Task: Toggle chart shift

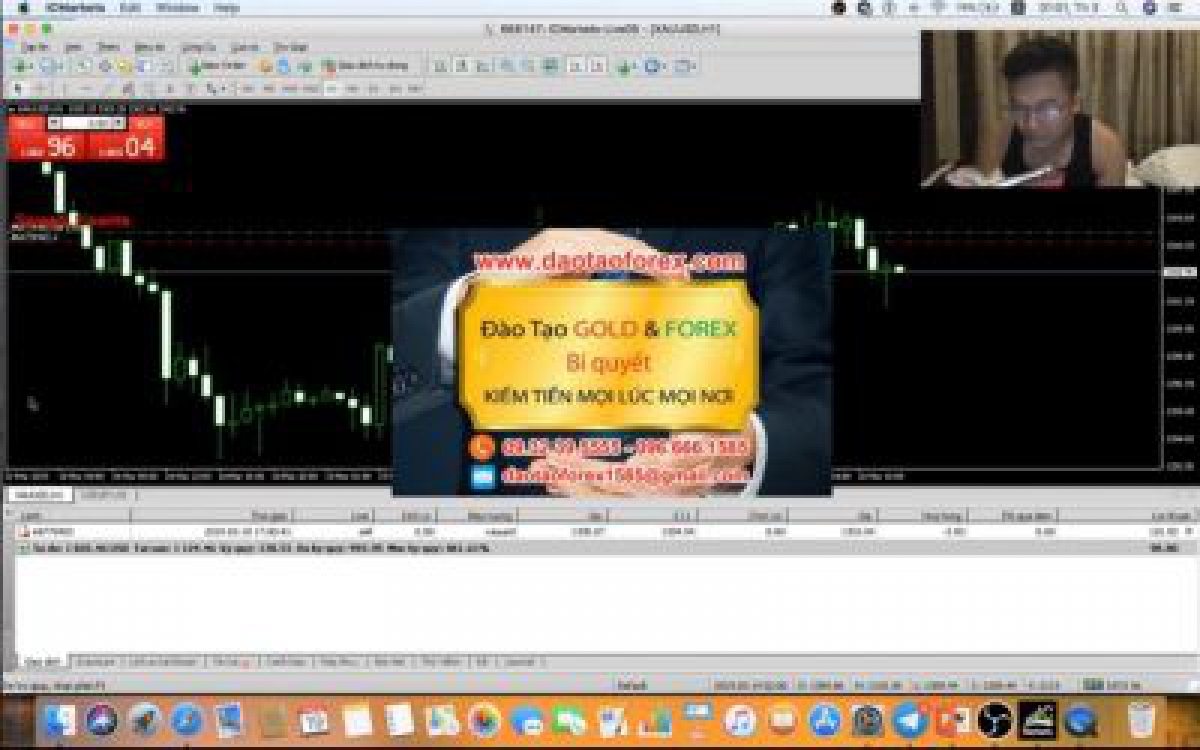Action: (x=597, y=67)
